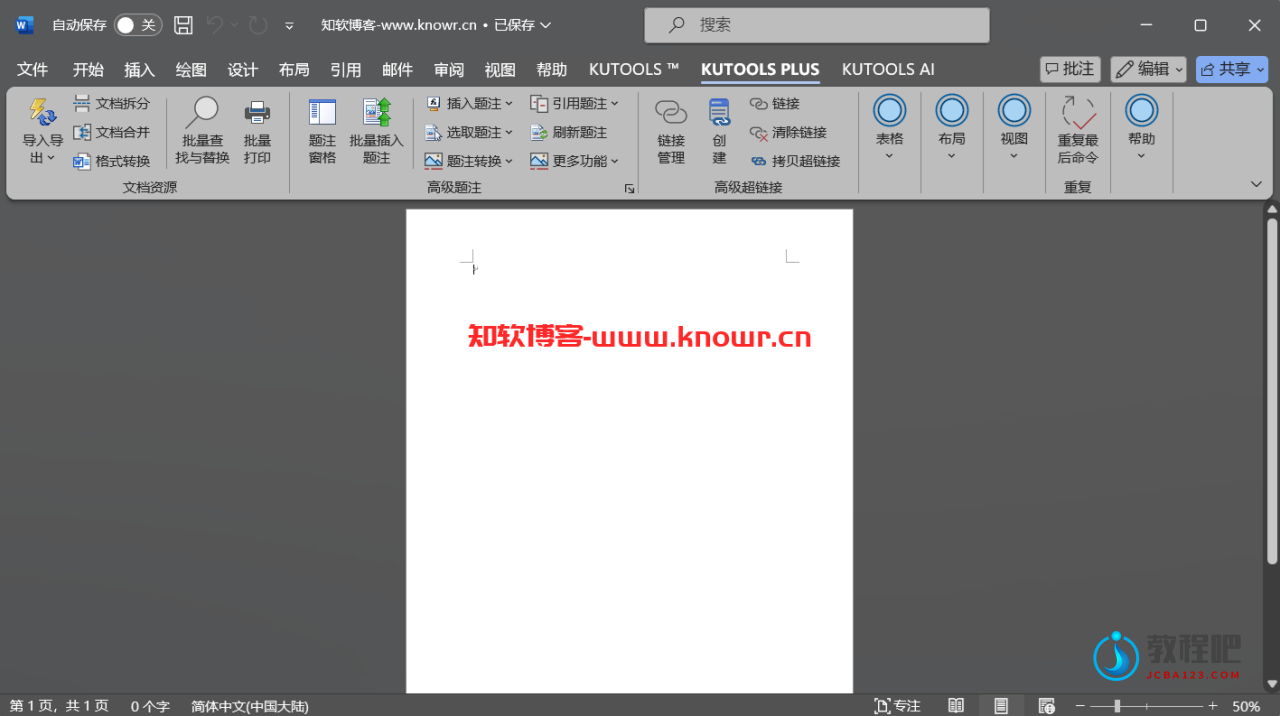
Task: Switch to the KUTOOLS ™ tab
Action: tap(634, 69)
